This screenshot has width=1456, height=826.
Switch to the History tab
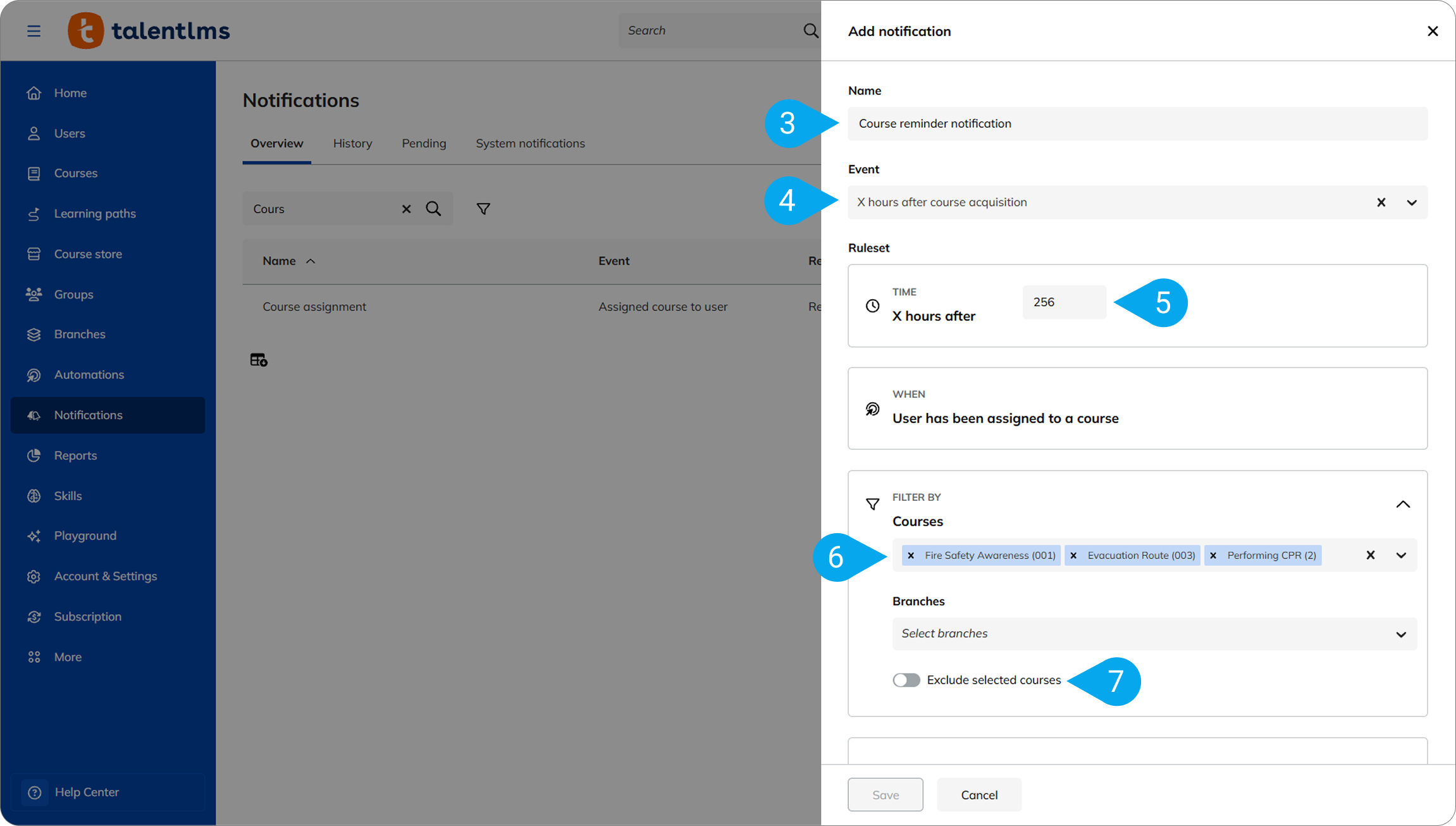click(x=352, y=144)
